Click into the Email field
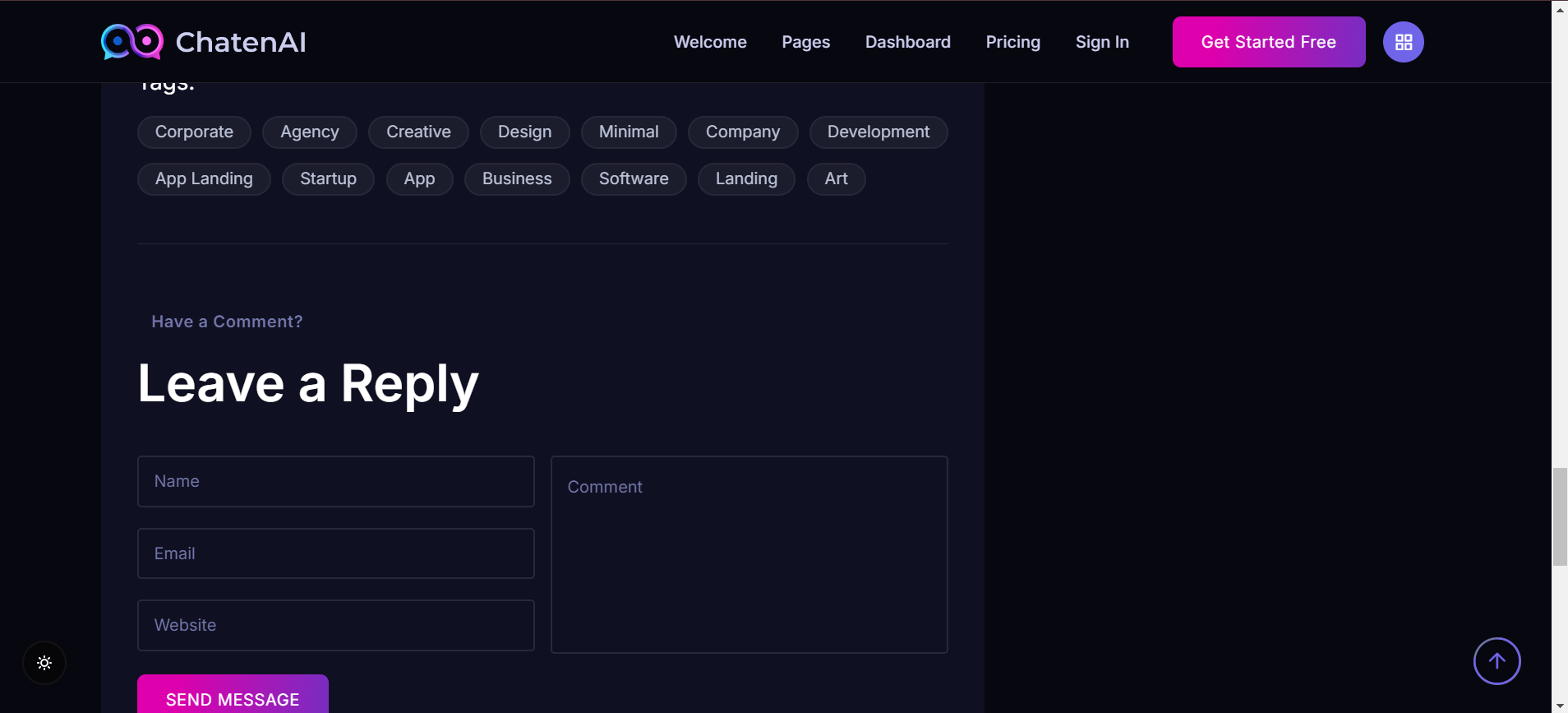 pyautogui.click(x=335, y=553)
